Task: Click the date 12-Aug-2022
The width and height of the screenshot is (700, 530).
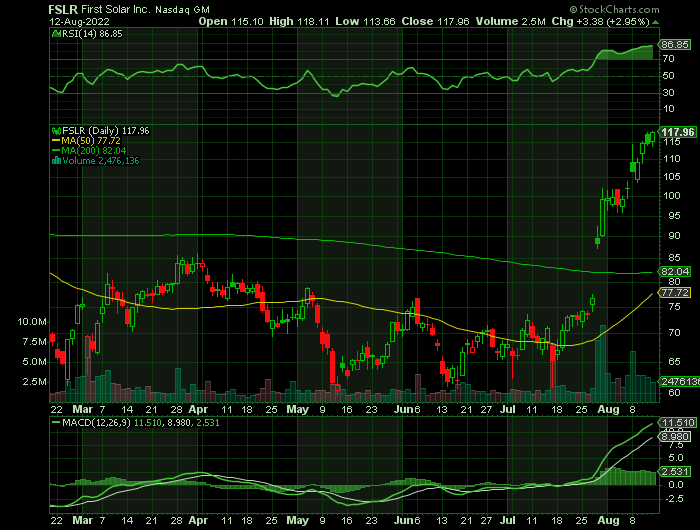Action: 79,21
